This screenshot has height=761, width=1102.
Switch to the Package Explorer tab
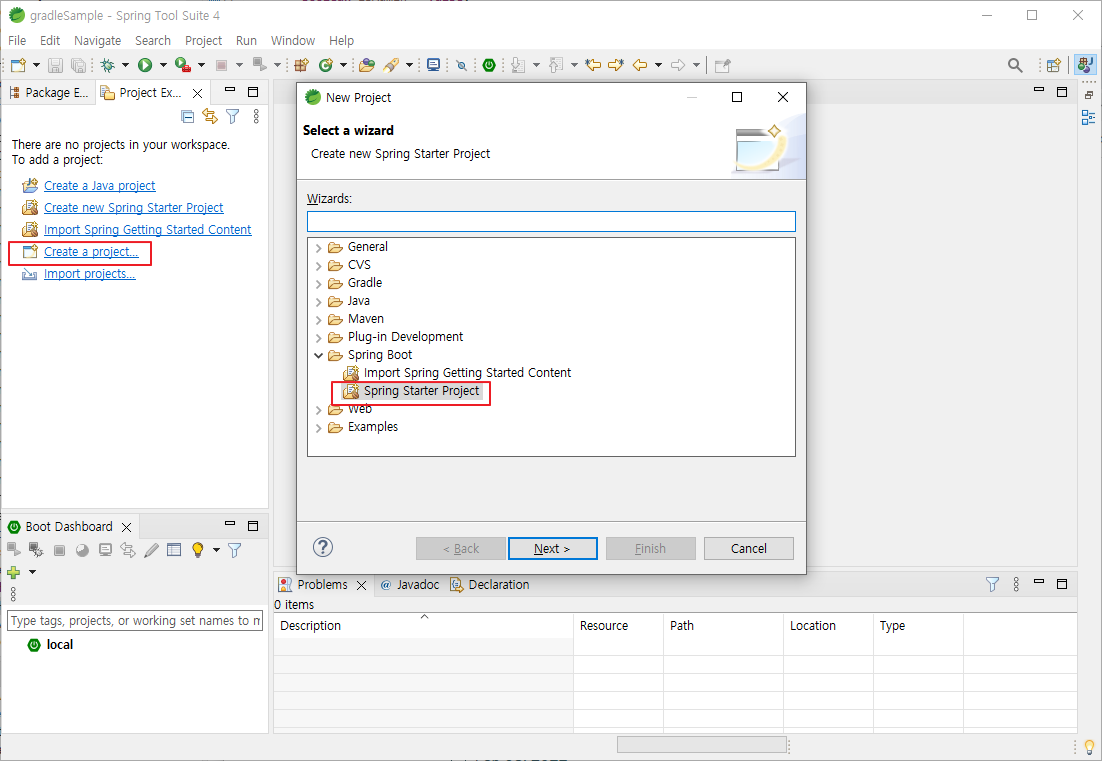[48, 93]
